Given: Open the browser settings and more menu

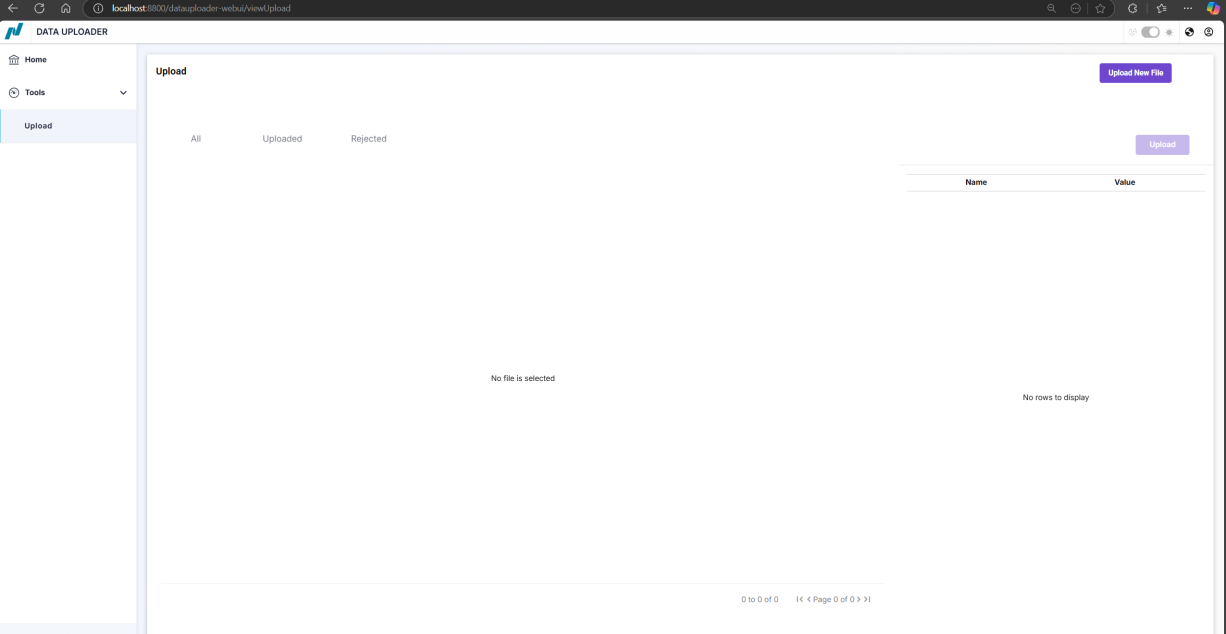Looking at the screenshot, I should tap(1187, 8).
